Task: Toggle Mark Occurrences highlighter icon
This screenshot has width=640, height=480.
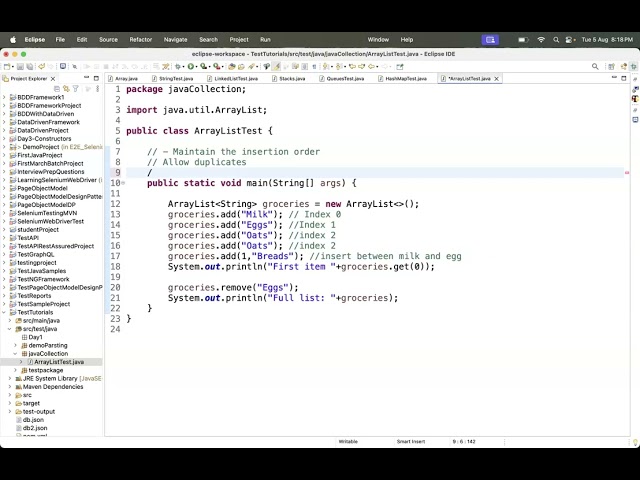Action: pos(276,66)
